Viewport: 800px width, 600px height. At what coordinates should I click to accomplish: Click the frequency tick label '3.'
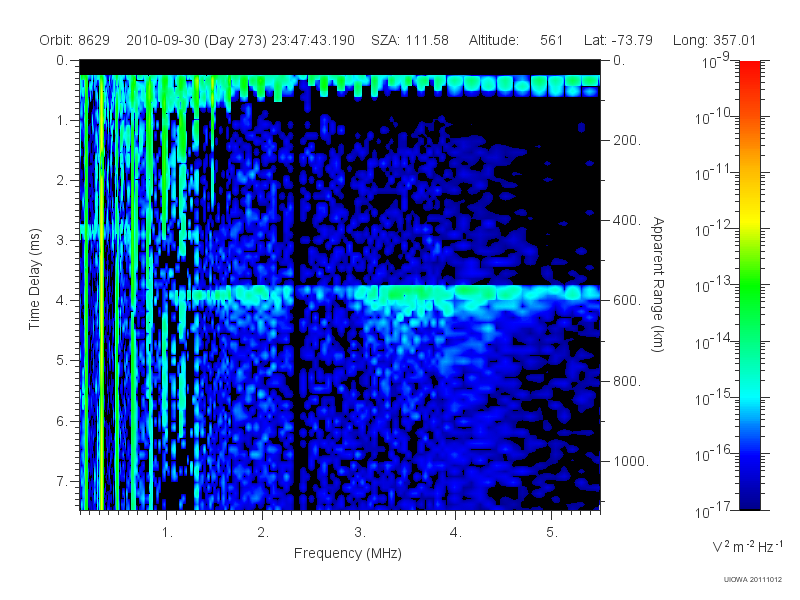click(360, 533)
